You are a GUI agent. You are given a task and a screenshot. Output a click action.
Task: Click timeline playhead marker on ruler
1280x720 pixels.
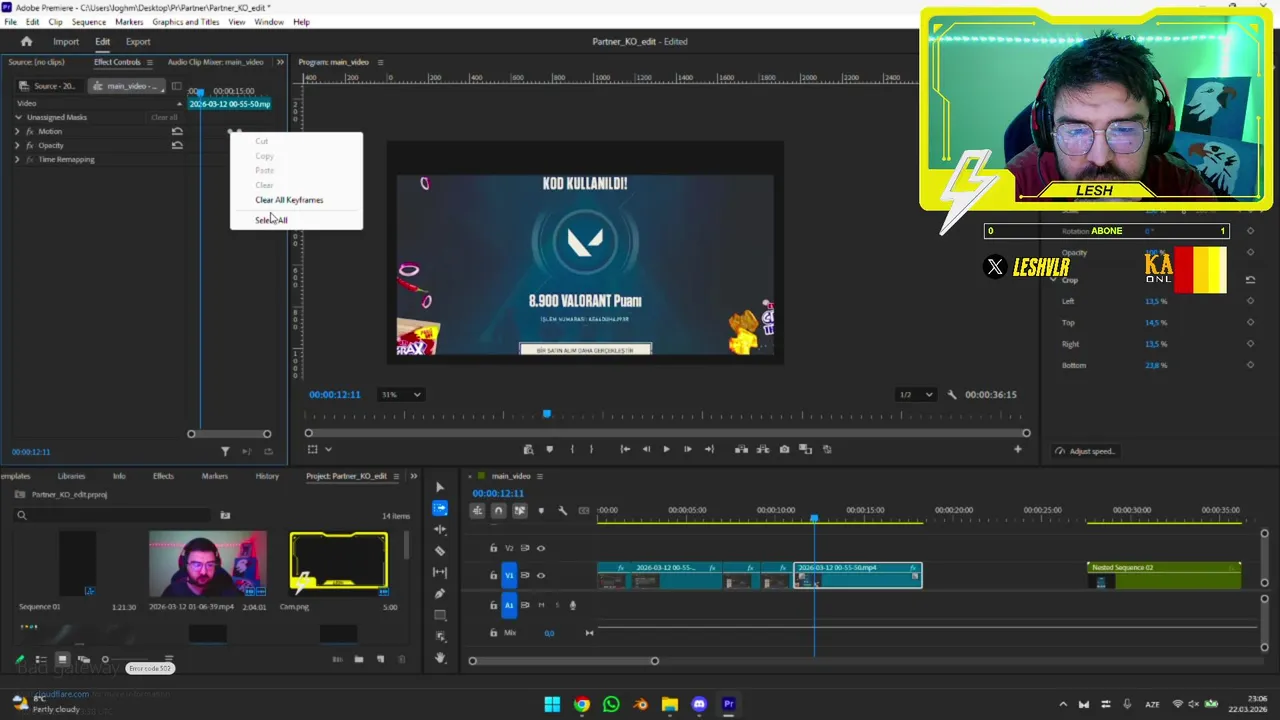pos(814,518)
